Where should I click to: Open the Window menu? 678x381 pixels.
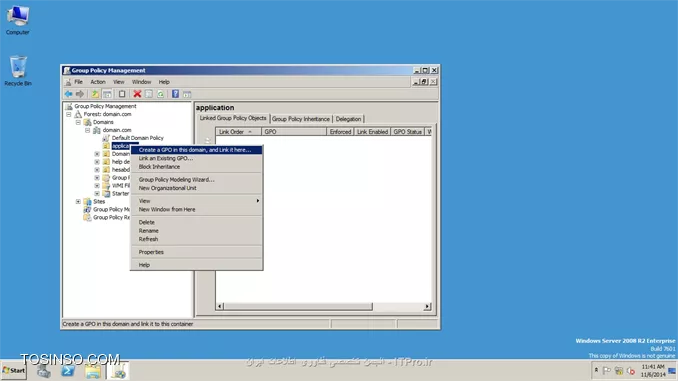[141, 82]
